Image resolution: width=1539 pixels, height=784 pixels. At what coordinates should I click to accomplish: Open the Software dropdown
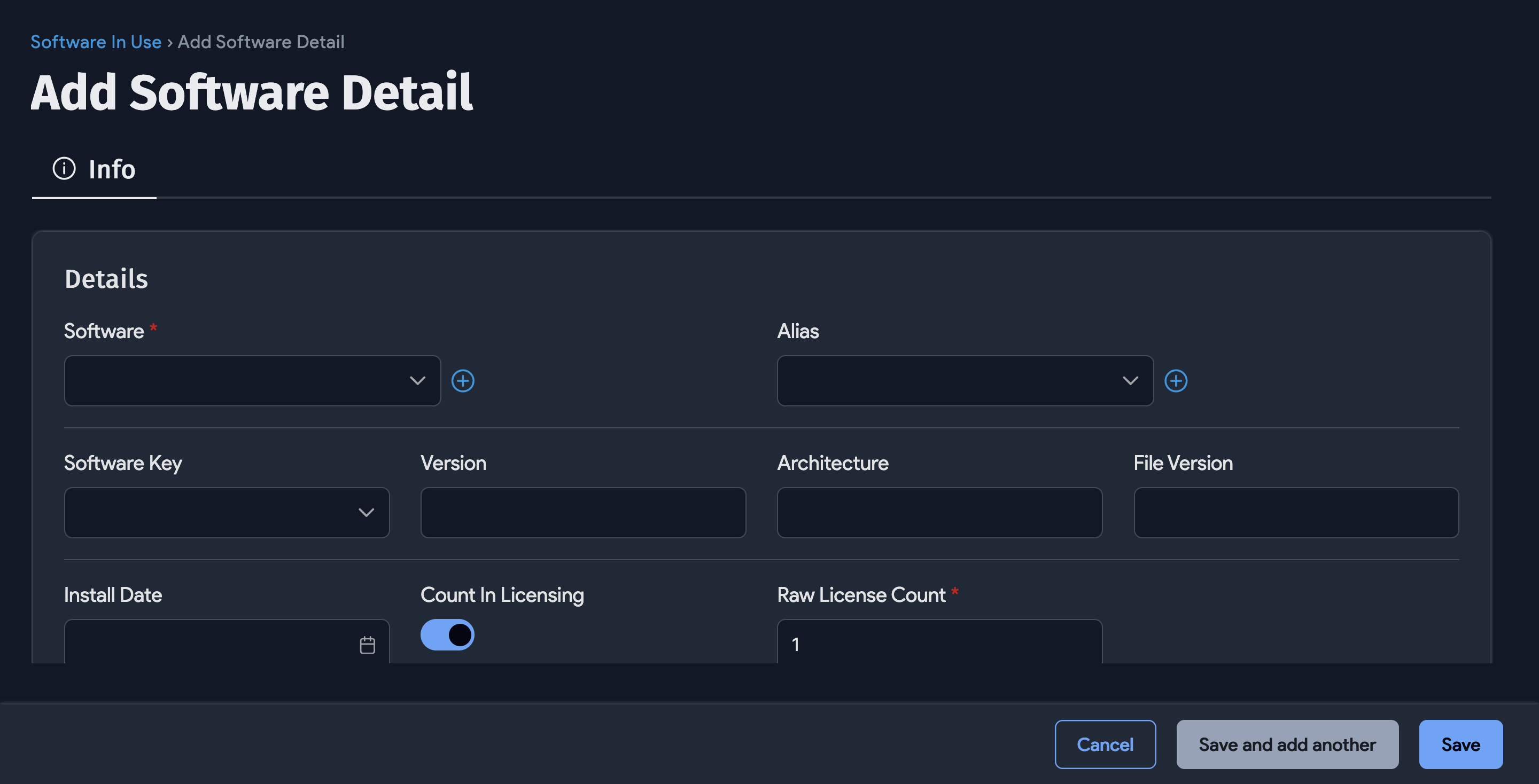tap(251, 380)
